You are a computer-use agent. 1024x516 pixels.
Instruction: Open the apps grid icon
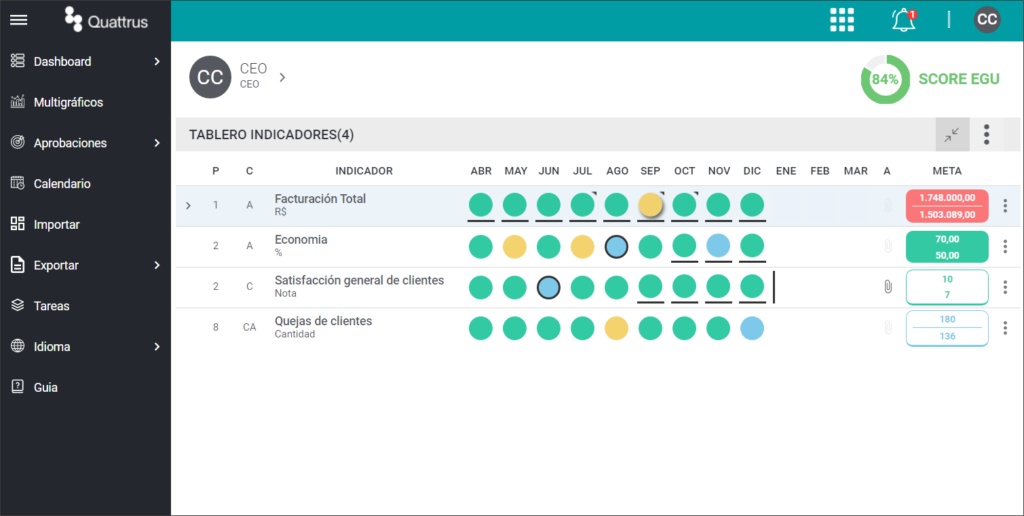pos(842,20)
